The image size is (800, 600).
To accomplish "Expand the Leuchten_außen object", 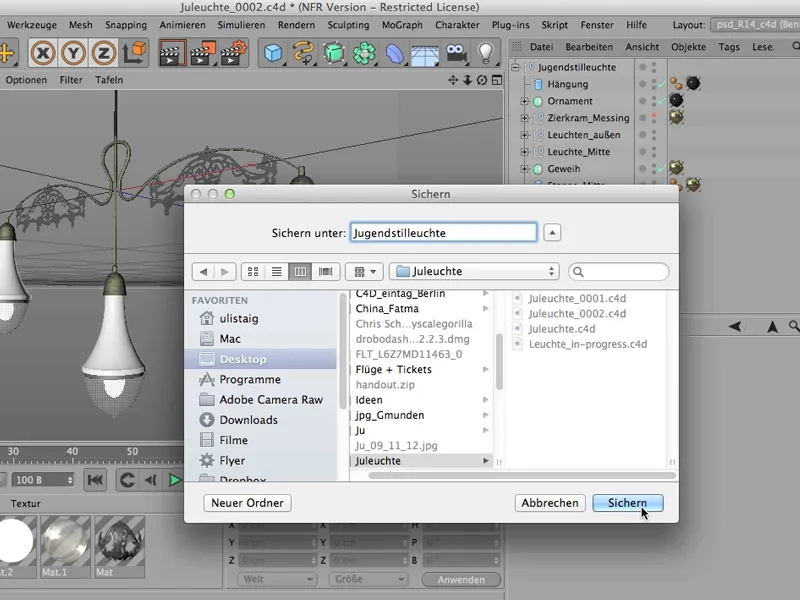I will [x=524, y=135].
